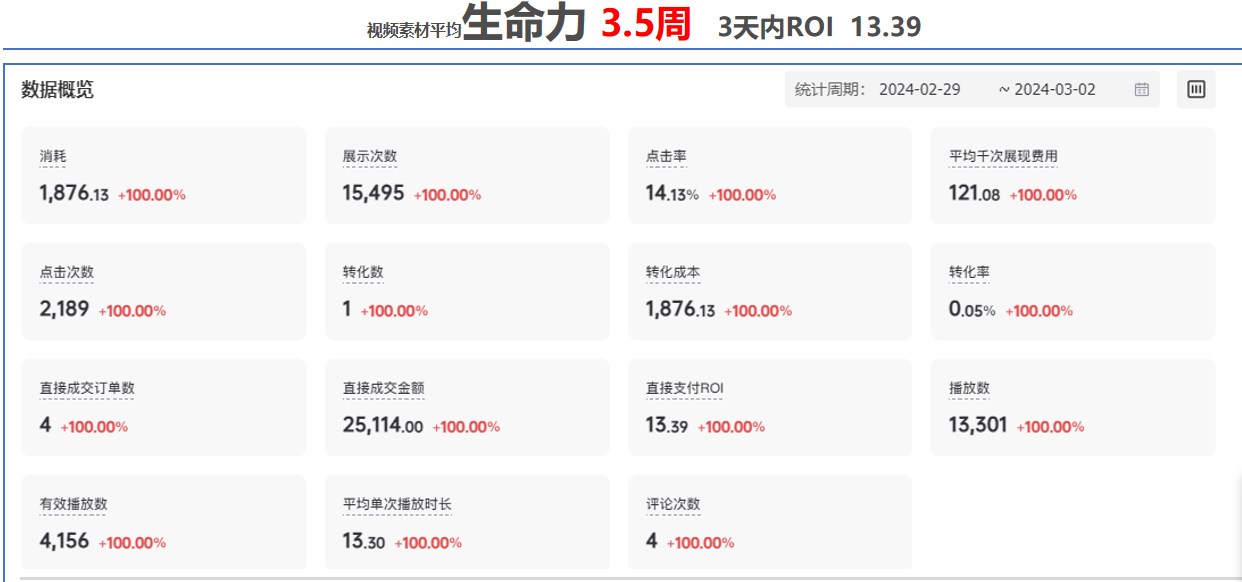The width and height of the screenshot is (1242, 582).
Task: Click the 数据概览 section heading
Action: (58, 89)
